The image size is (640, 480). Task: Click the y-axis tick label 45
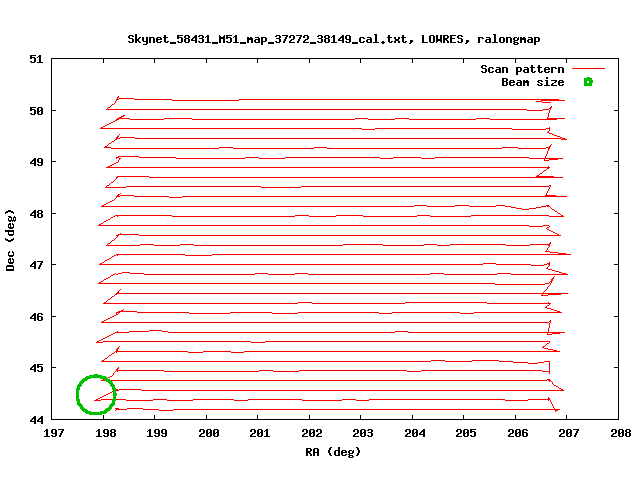click(x=36, y=368)
